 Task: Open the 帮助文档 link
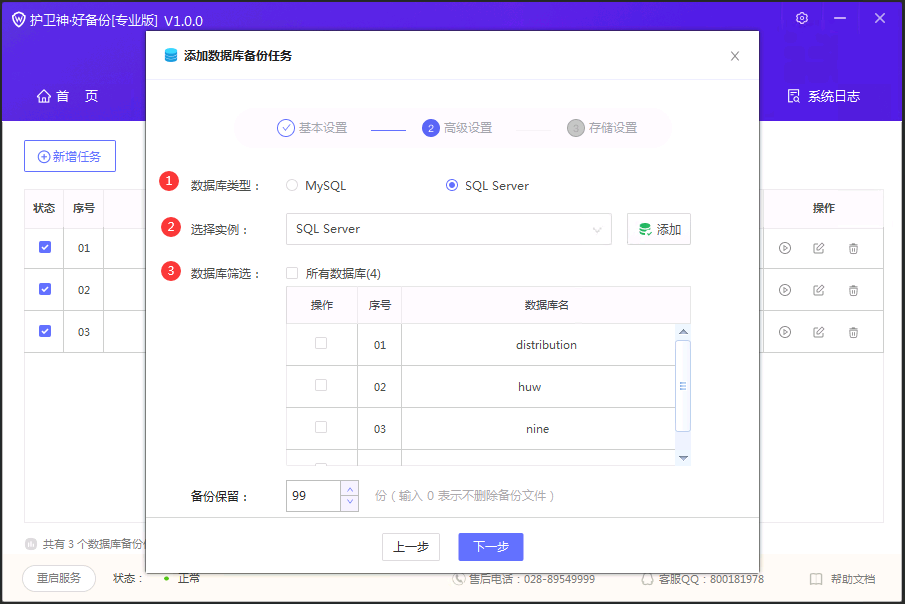(843, 579)
